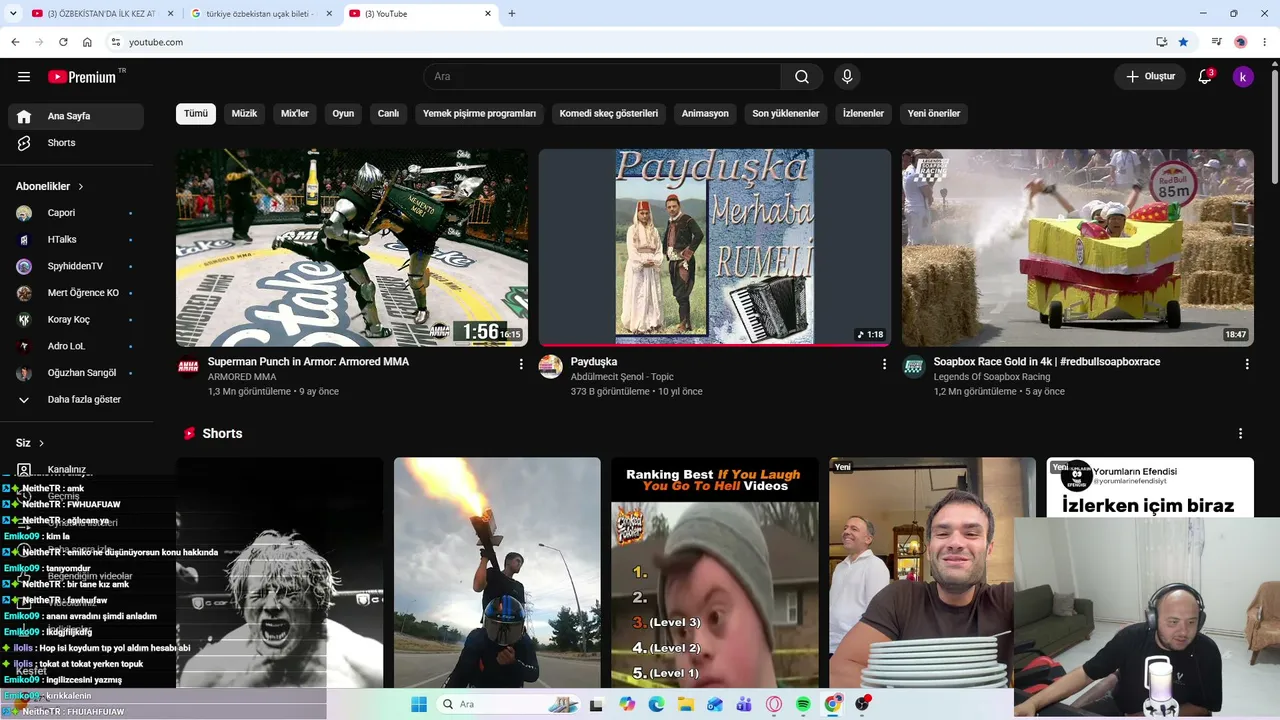1280x720 pixels.
Task: Start voice search with the microphone
Action: tap(847, 77)
